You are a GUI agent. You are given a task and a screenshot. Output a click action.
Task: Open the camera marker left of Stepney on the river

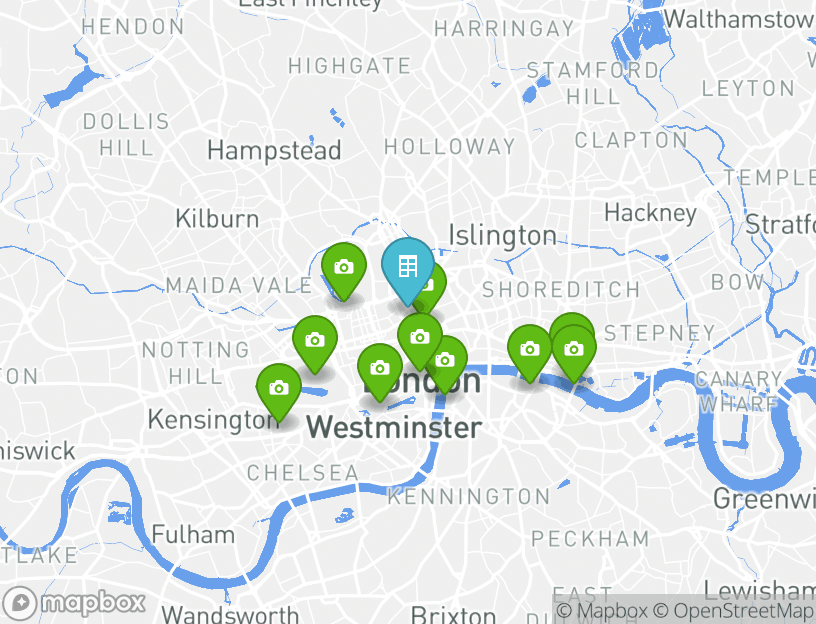coord(530,349)
